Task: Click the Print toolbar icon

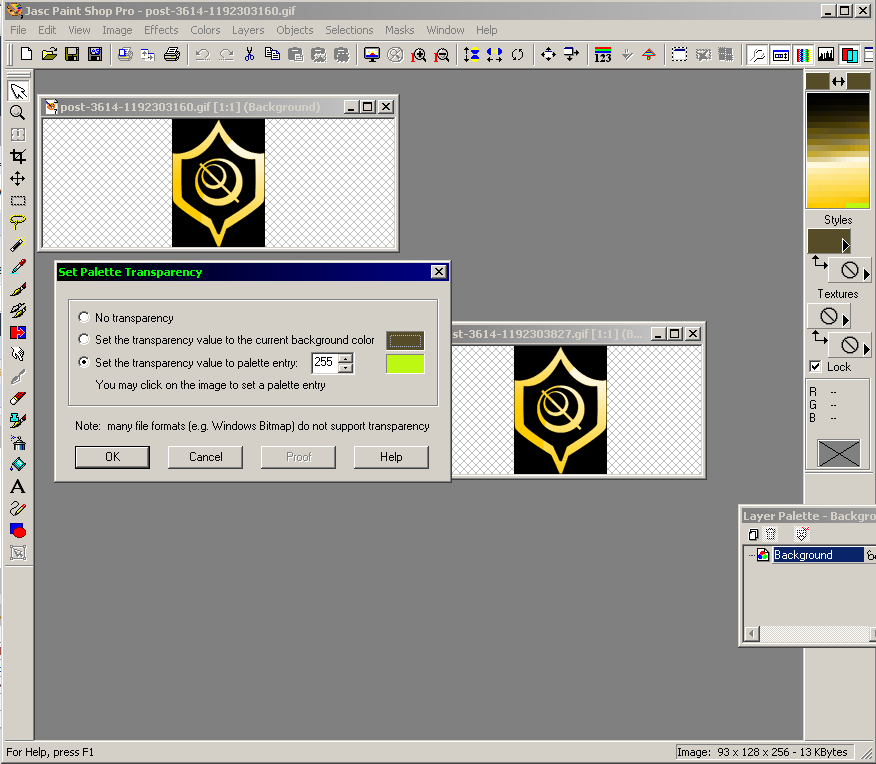Action: (x=172, y=54)
